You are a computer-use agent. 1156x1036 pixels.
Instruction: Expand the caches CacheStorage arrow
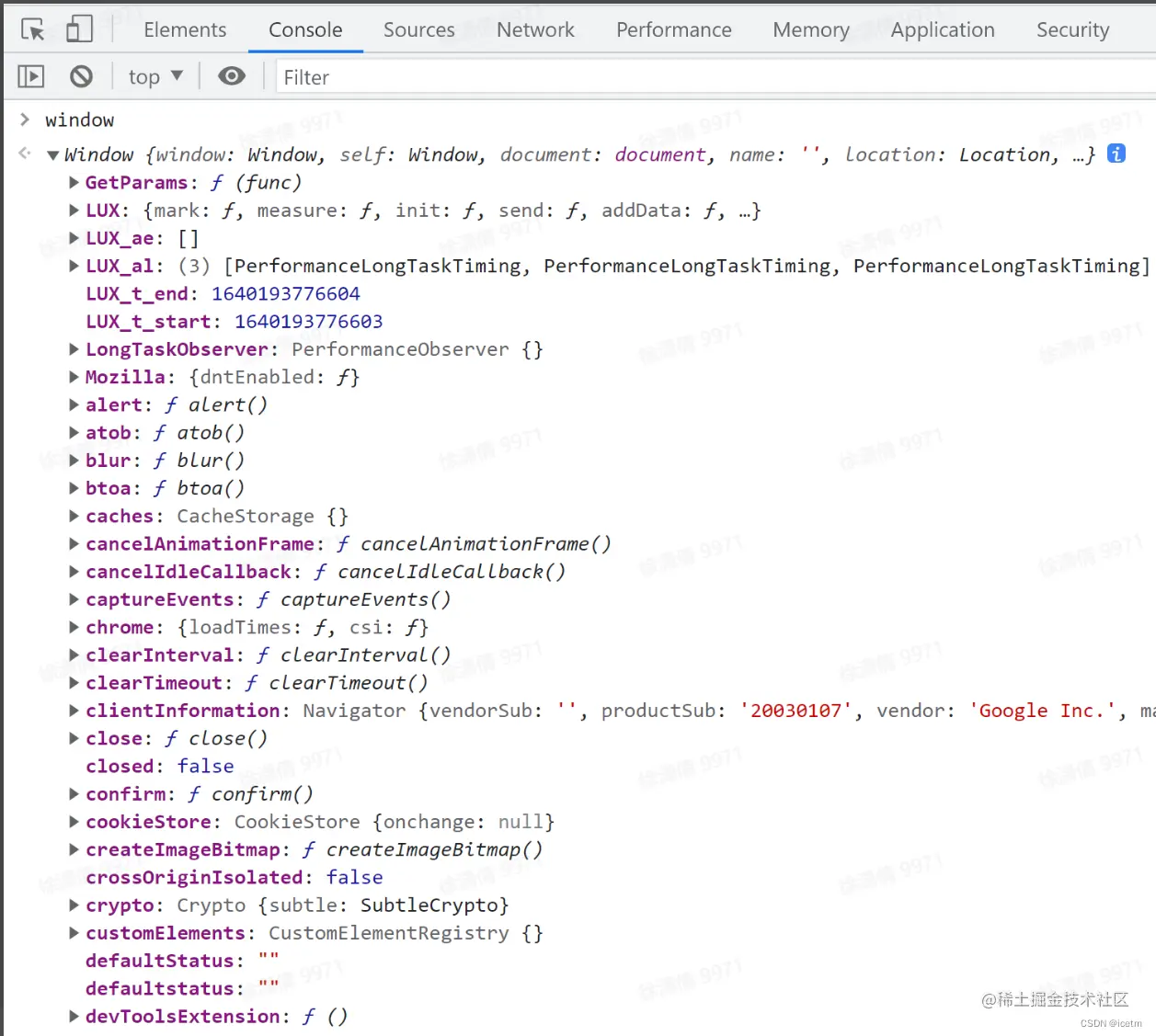(74, 516)
